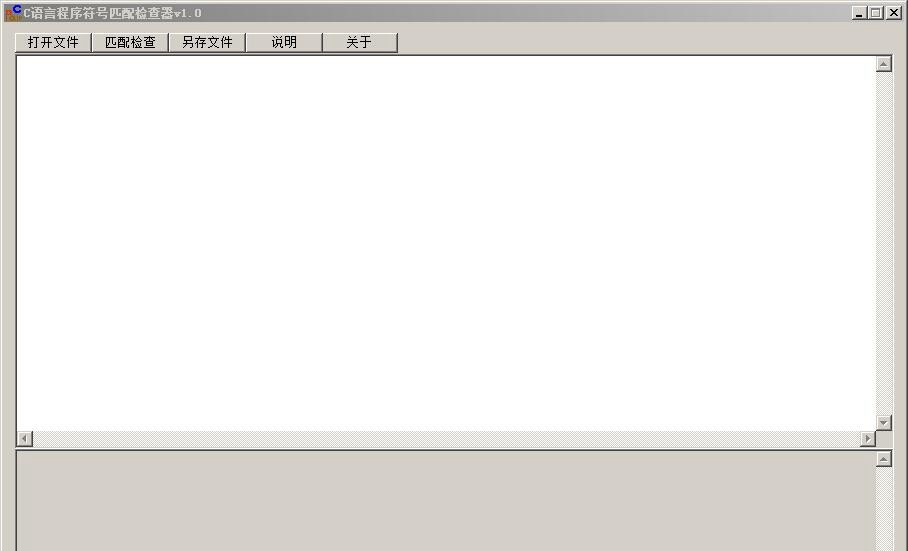Show the 关于 about dialog
The height and width of the screenshot is (551, 908).
360,42
